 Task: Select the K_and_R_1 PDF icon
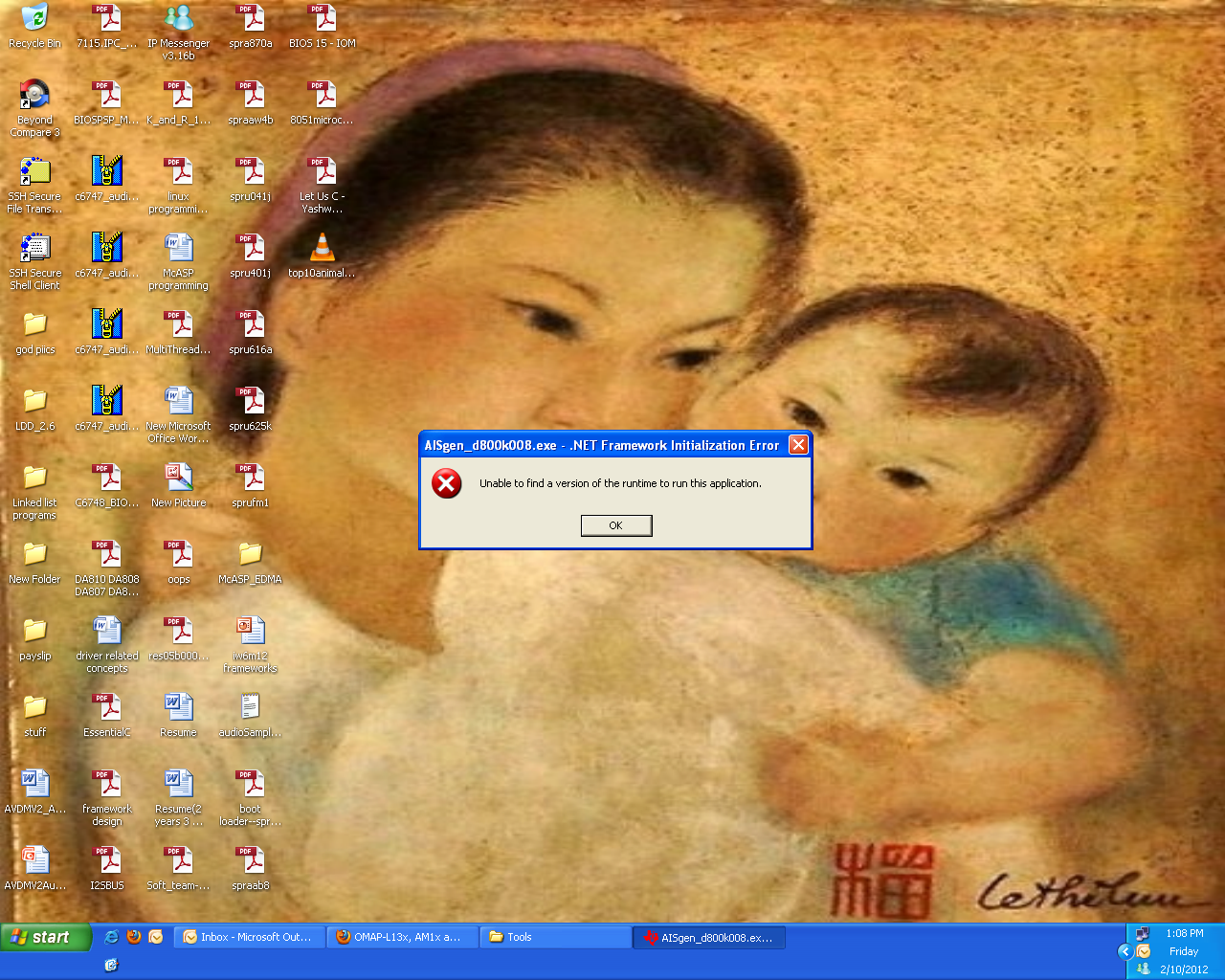coord(178,102)
